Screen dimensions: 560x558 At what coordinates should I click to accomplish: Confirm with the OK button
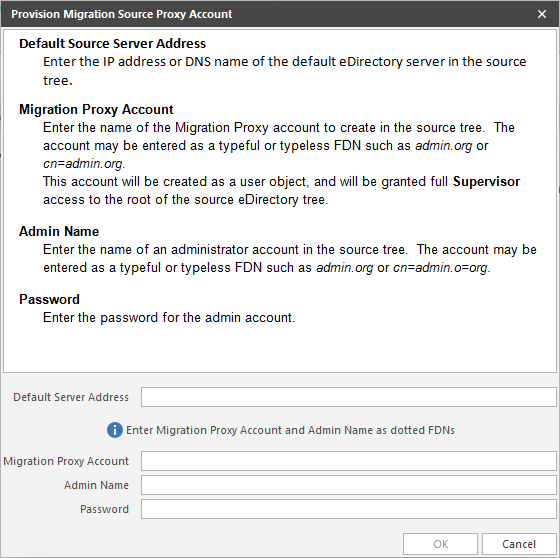440,544
